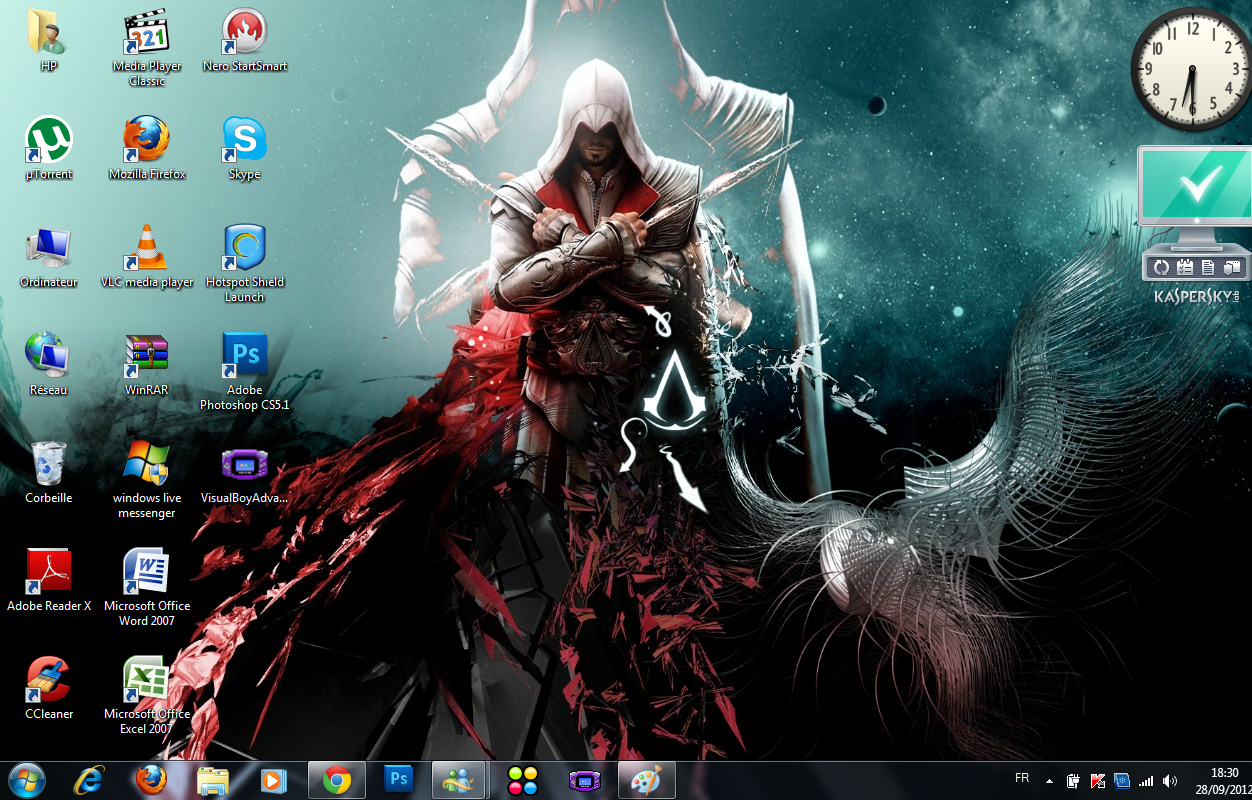Open the Kaspersky system tray icon
The image size is (1252, 800).
(x=1097, y=781)
